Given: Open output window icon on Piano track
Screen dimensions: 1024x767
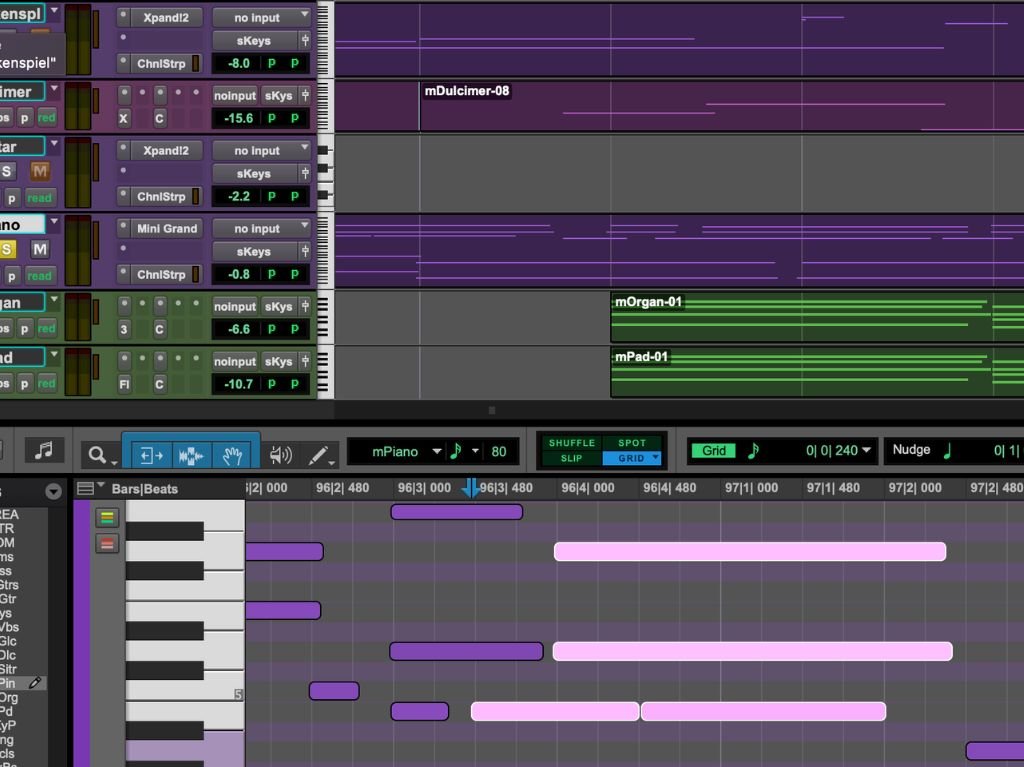Looking at the screenshot, I should point(305,252).
